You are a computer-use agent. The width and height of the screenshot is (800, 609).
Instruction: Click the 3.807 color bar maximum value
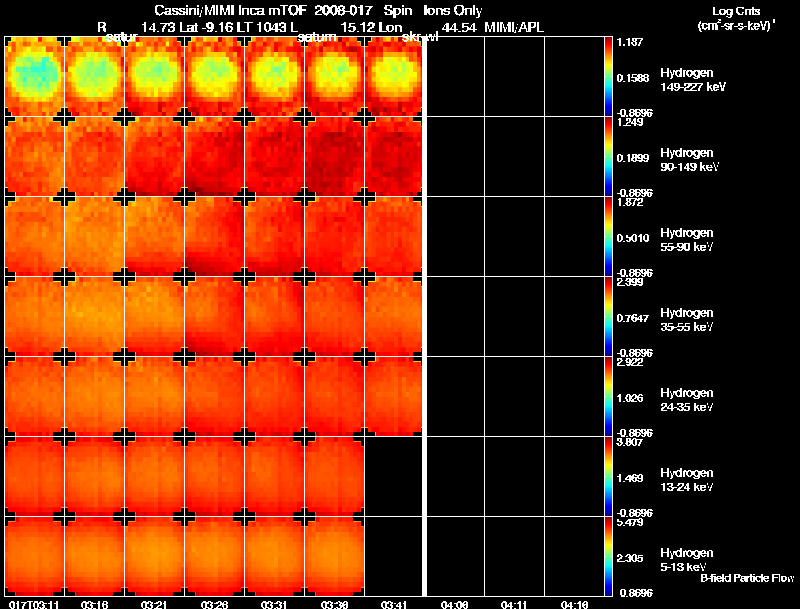coord(630,443)
